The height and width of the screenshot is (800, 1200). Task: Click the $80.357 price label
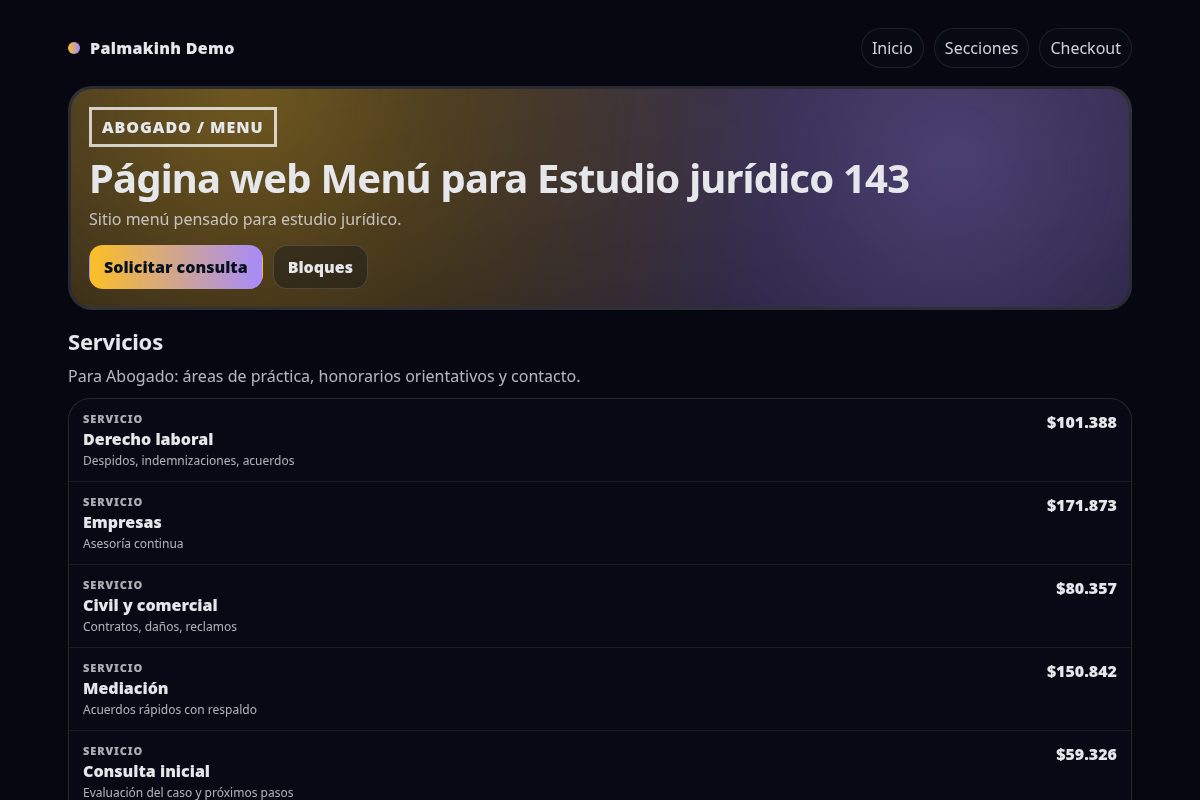1086,588
